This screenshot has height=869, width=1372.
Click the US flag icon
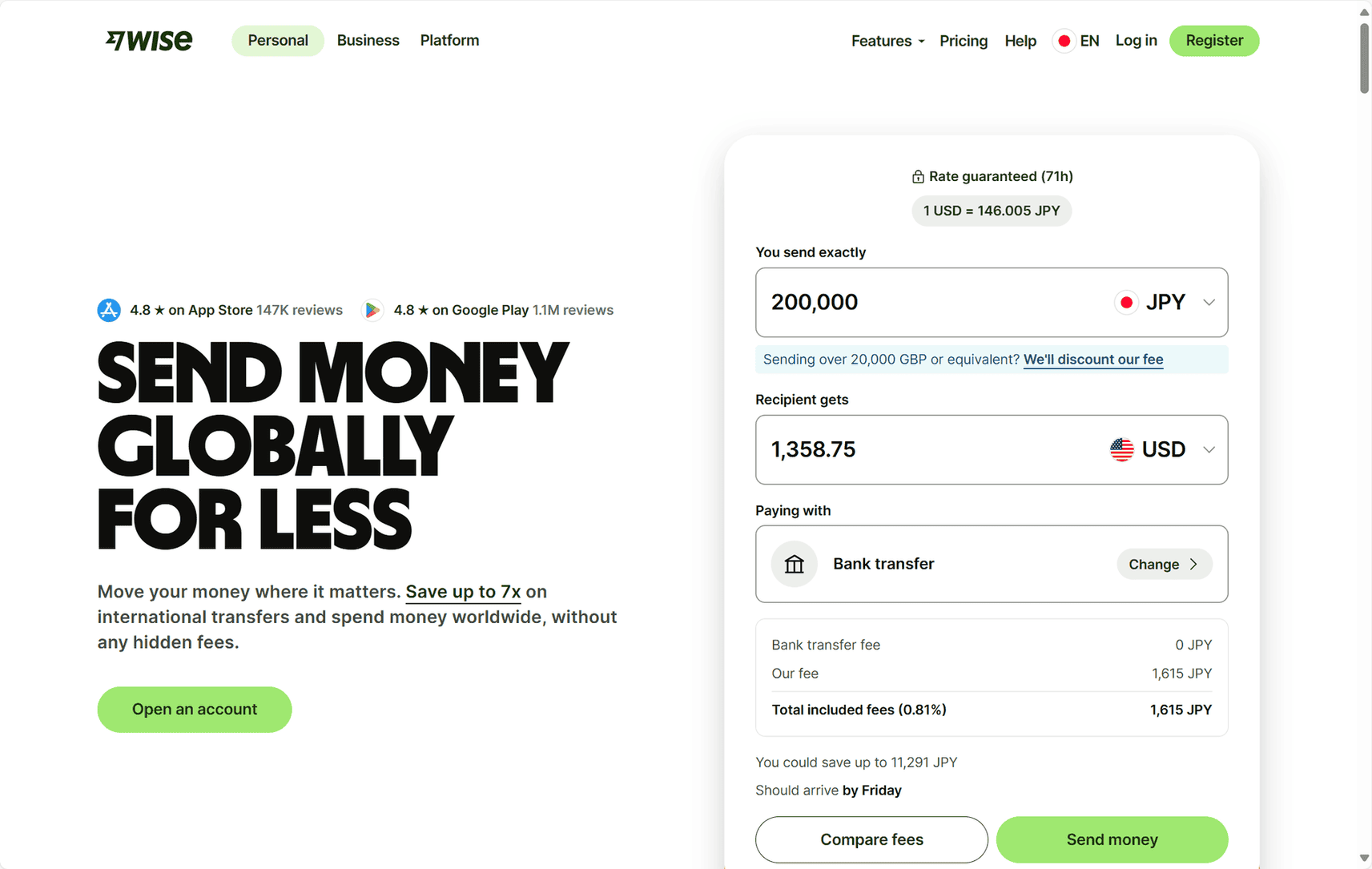(1121, 449)
